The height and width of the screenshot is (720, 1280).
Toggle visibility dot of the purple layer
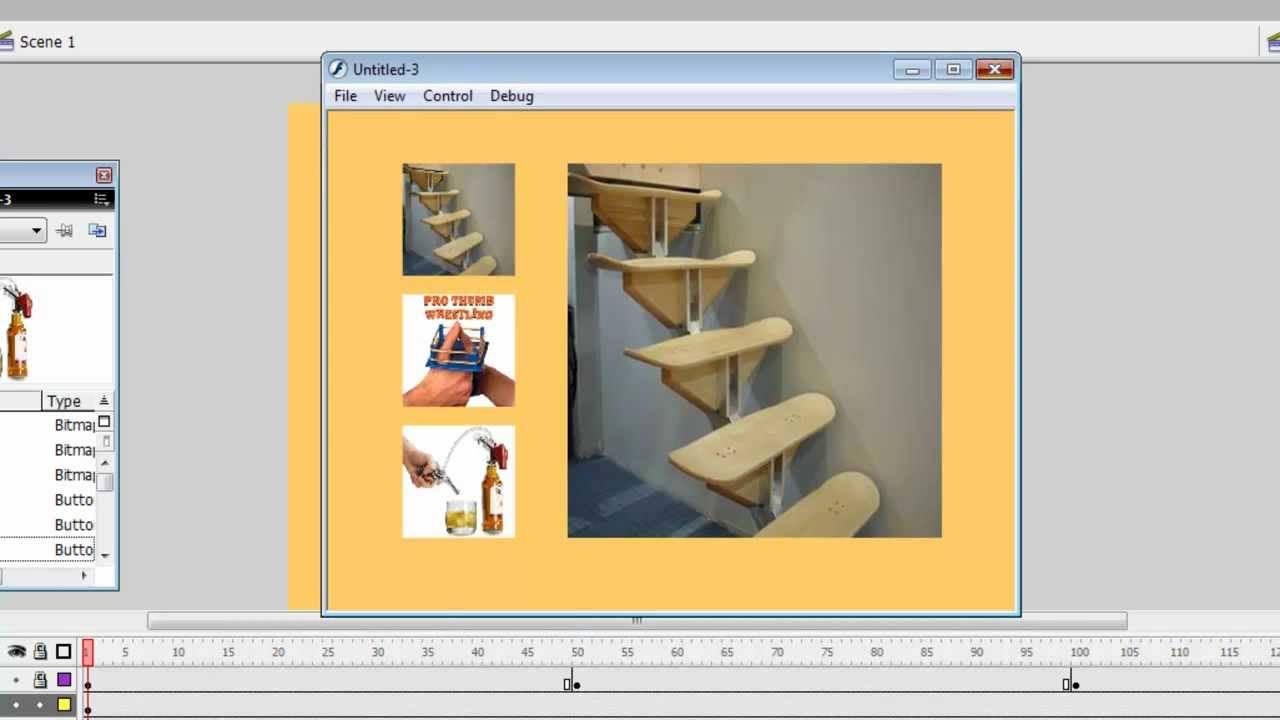tap(16, 680)
